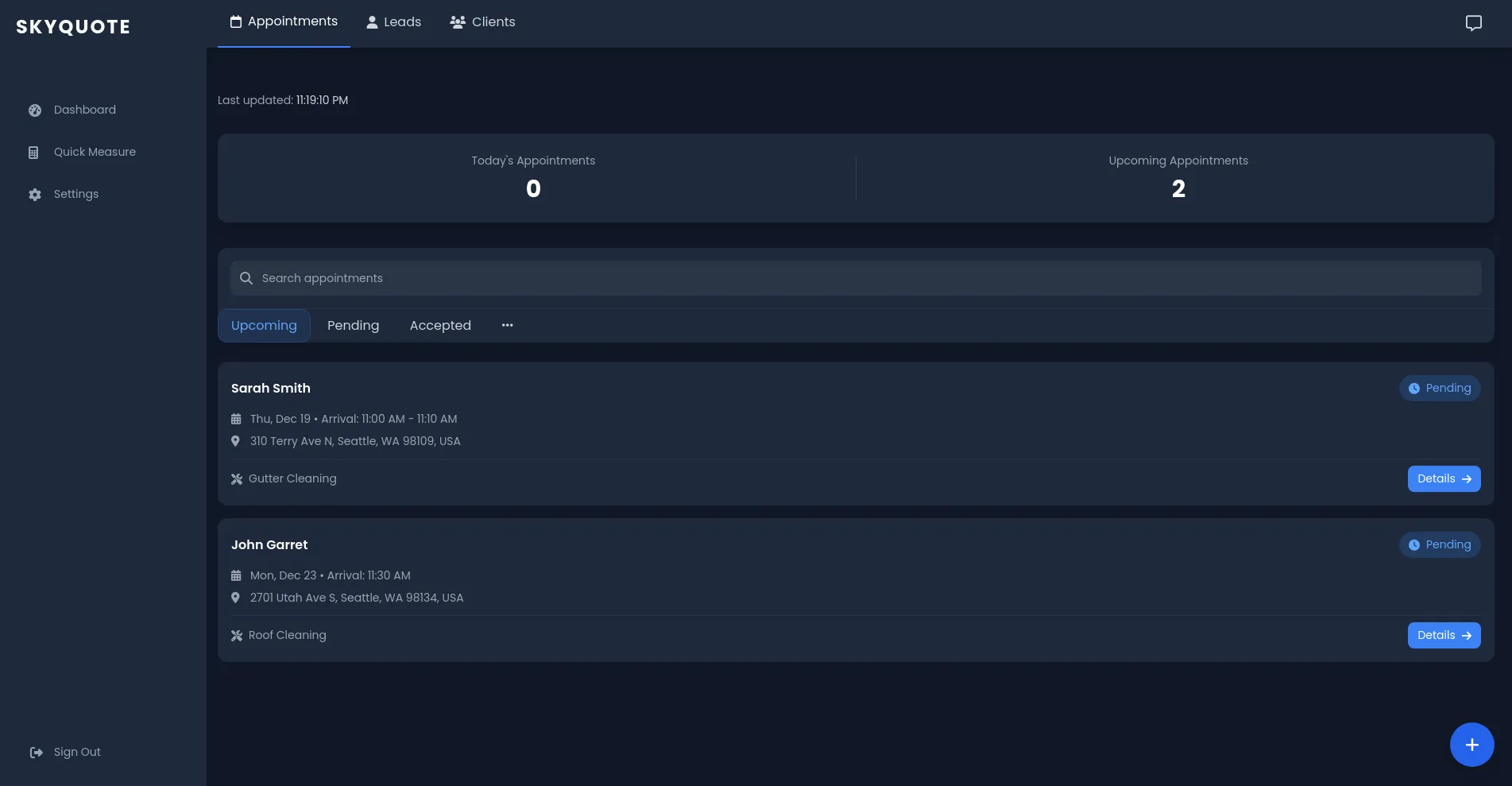Screen dimensions: 1512x786
Task: Click the Gutter Cleaning service label
Action: click(292, 478)
